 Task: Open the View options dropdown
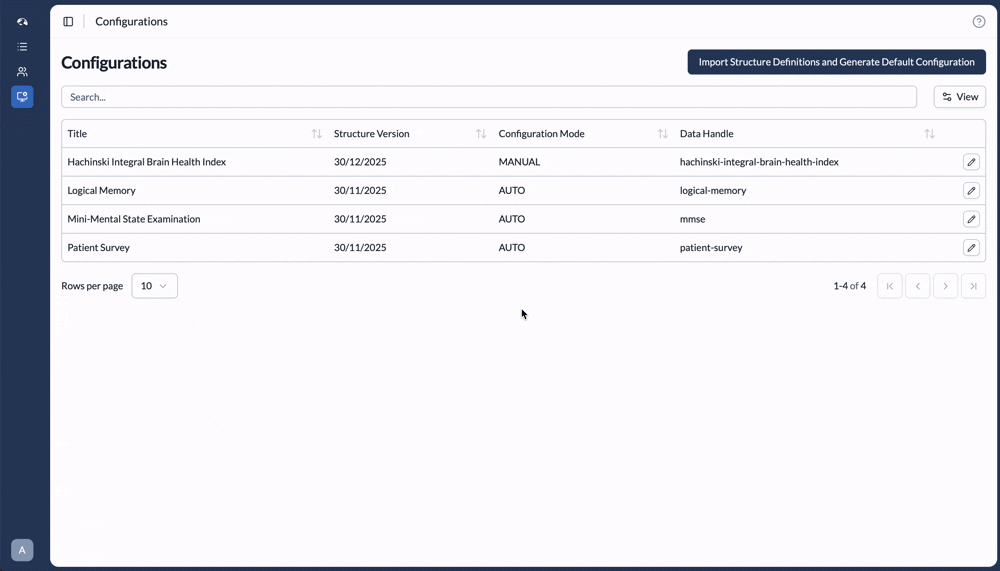960,97
